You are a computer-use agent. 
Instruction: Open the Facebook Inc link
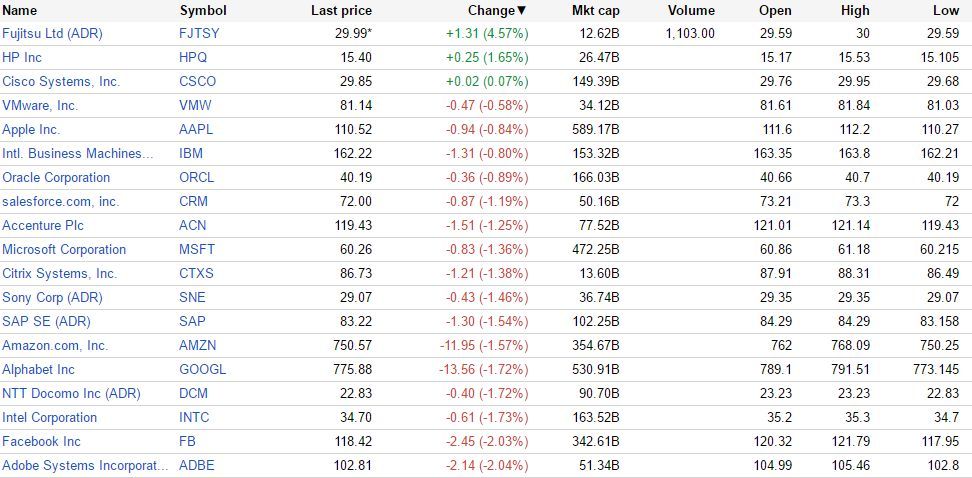click(x=41, y=441)
